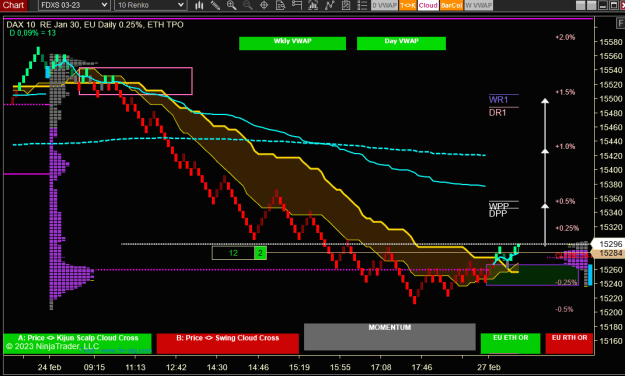Click the bar type chart style icon

pyautogui.click(x=199, y=5)
